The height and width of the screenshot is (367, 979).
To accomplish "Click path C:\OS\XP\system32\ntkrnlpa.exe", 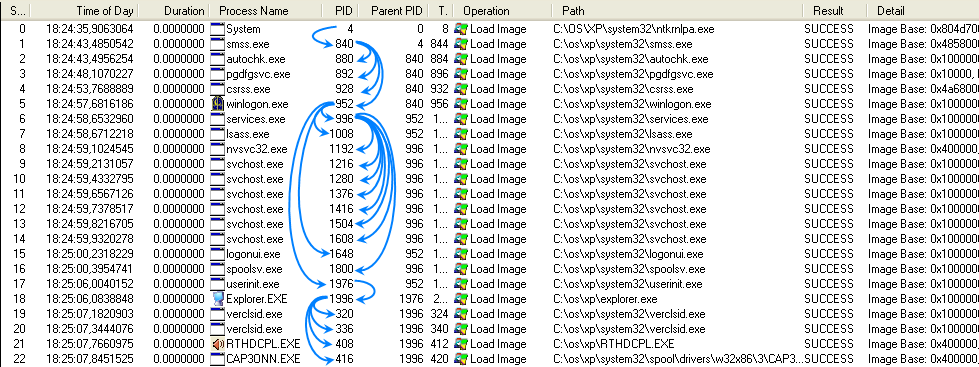I will [x=634, y=29].
